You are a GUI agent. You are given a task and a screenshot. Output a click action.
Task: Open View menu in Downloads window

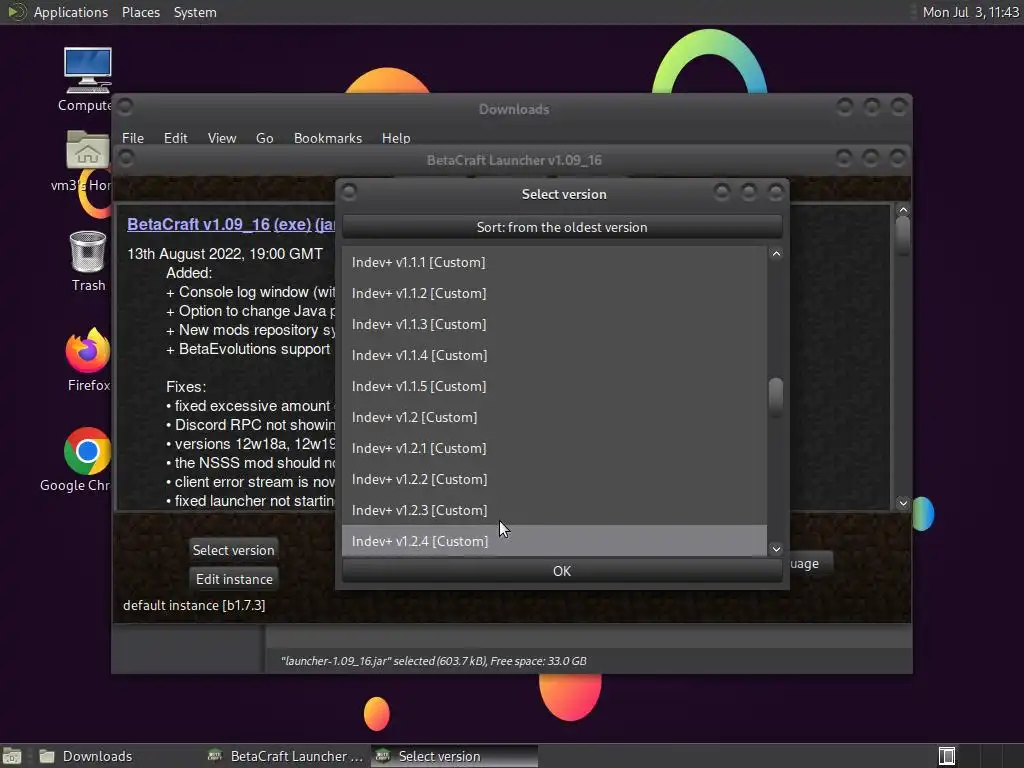[x=221, y=138]
